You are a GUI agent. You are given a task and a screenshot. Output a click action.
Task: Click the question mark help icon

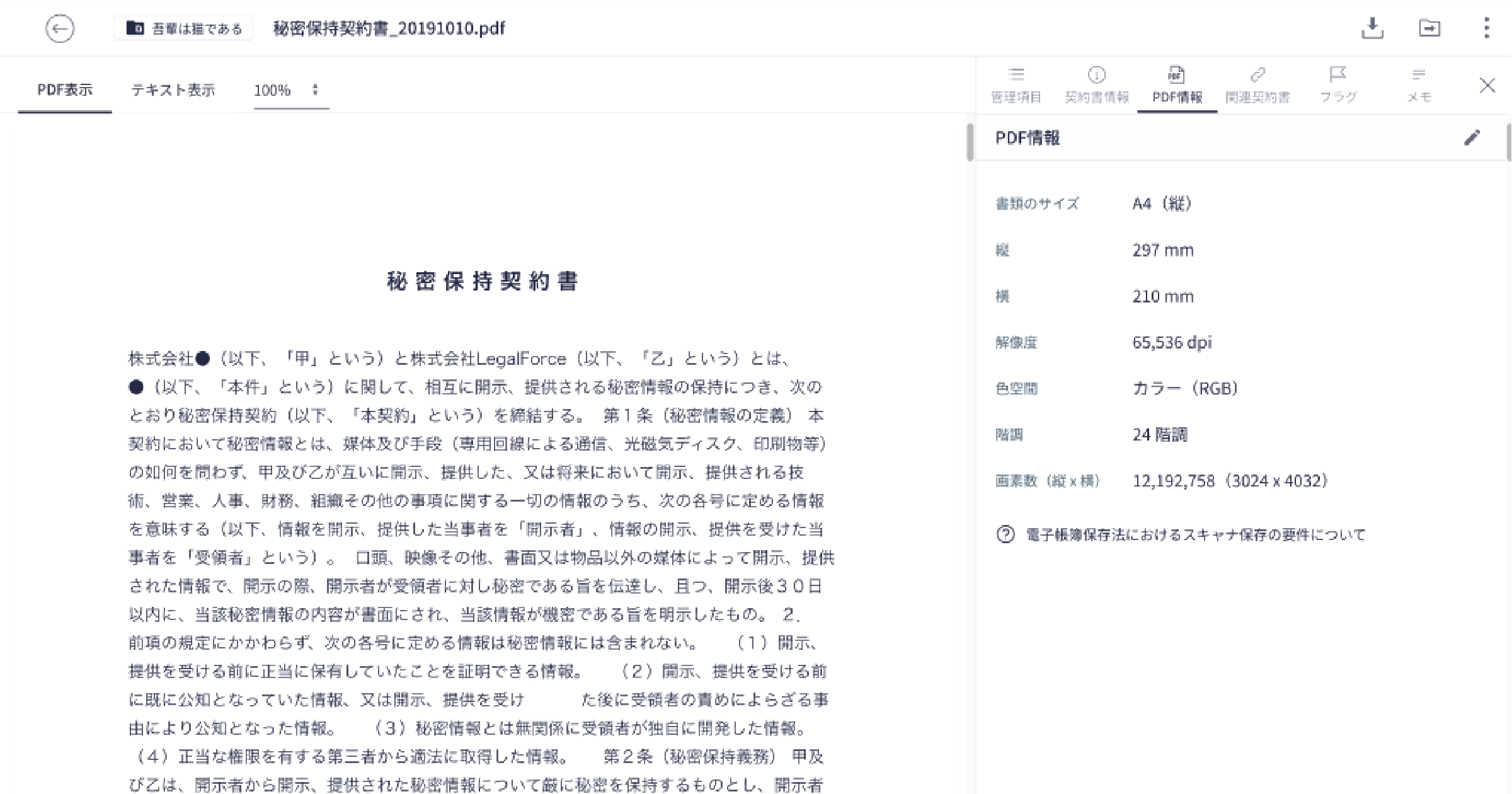(1005, 535)
